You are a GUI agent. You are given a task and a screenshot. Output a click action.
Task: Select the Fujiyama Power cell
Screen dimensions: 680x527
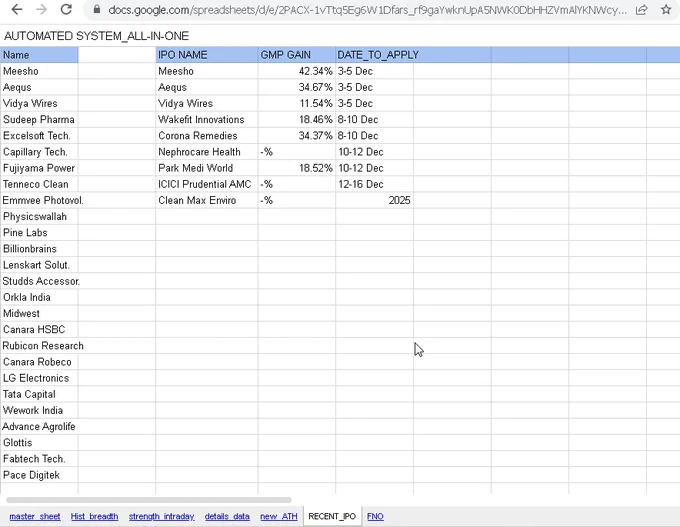coord(39,168)
